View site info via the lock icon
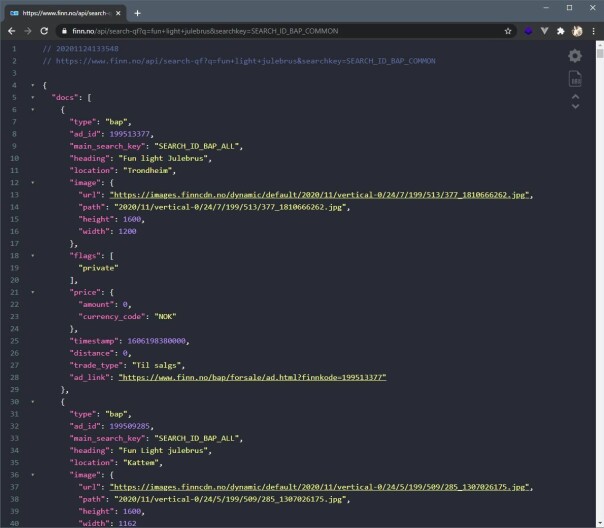The height and width of the screenshot is (528, 604). click(64, 31)
